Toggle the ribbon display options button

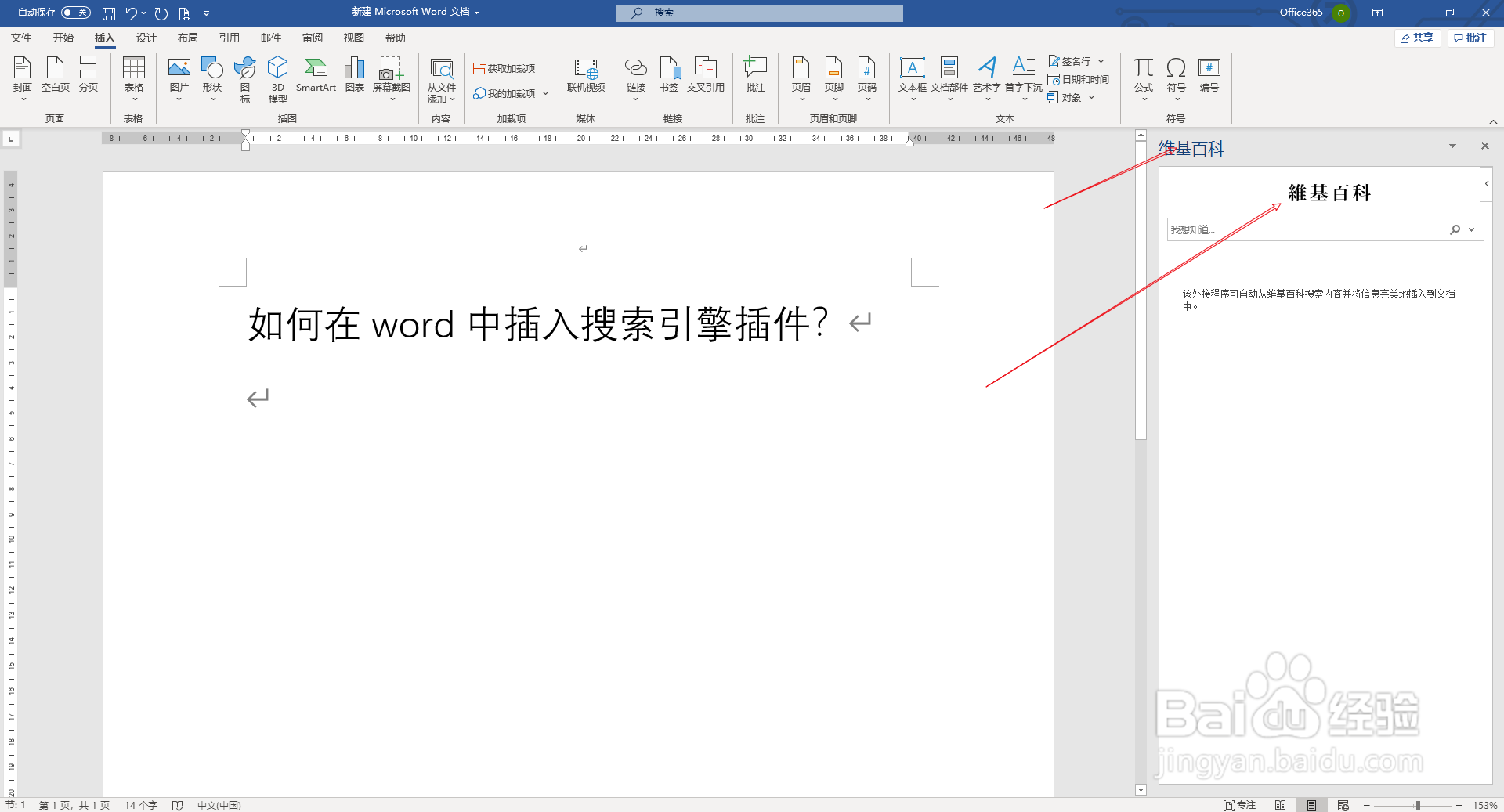point(1377,13)
